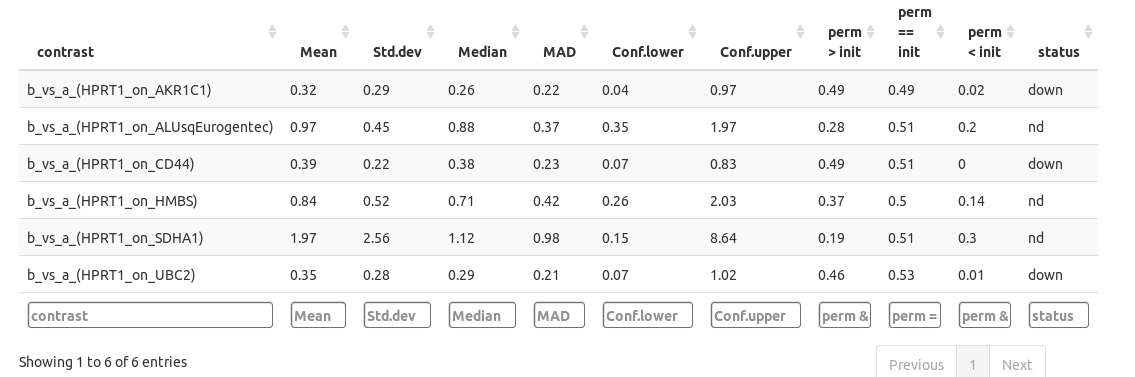The height and width of the screenshot is (377, 1135).
Task: Sort by Conf.lower column sort icon
Action: coord(692,31)
